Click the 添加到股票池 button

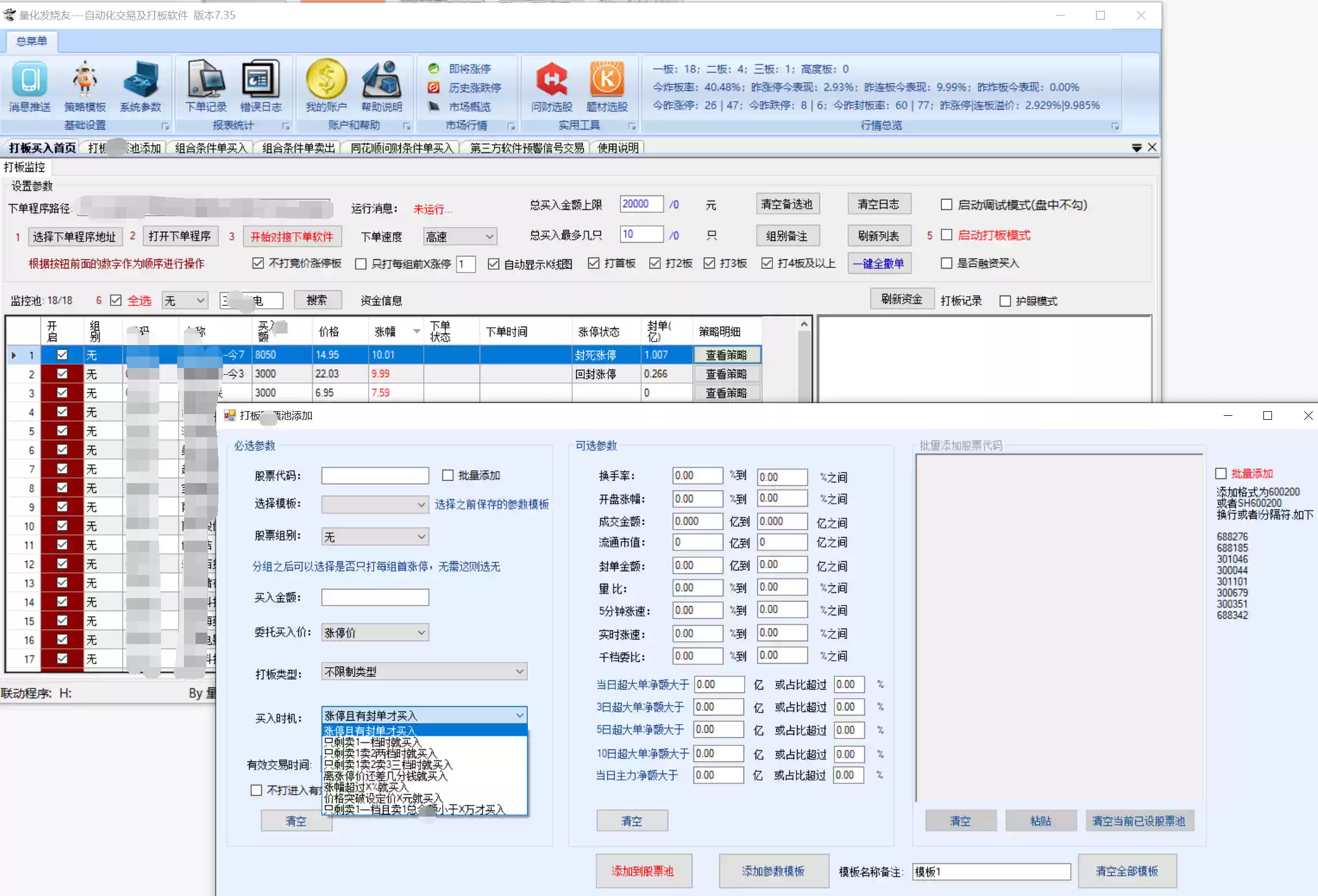[x=643, y=871]
